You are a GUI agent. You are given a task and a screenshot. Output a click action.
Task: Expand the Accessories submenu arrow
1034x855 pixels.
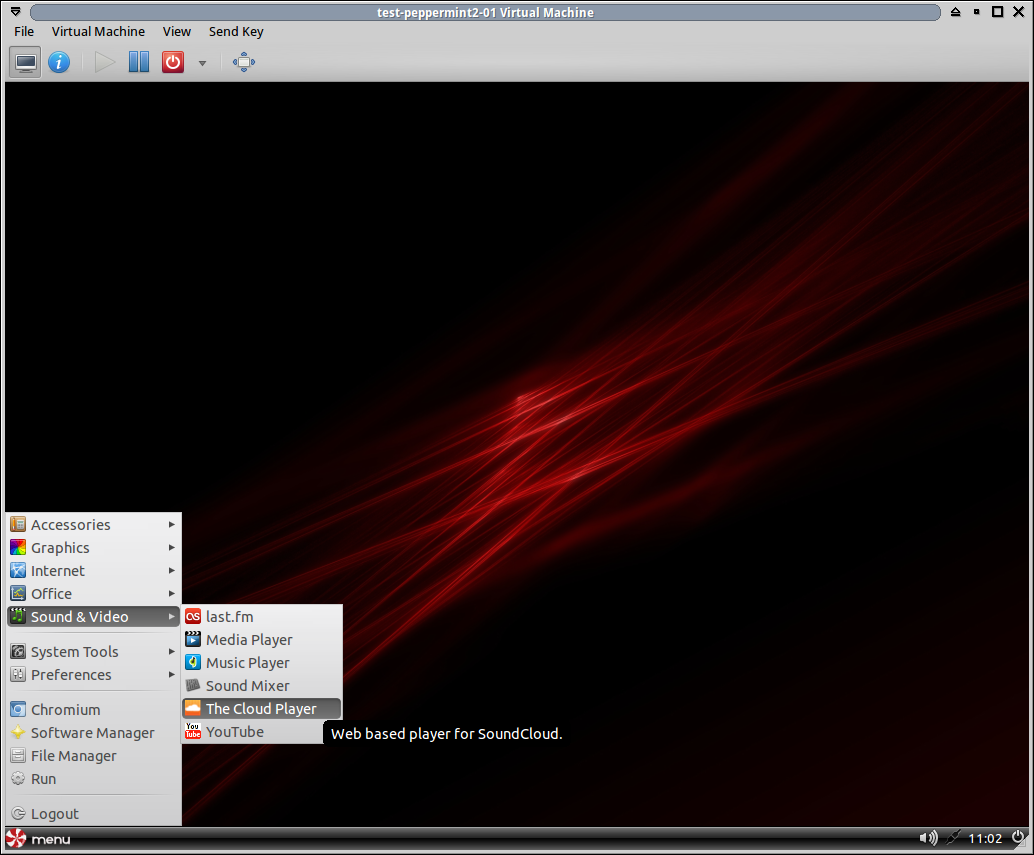pos(171,525)
